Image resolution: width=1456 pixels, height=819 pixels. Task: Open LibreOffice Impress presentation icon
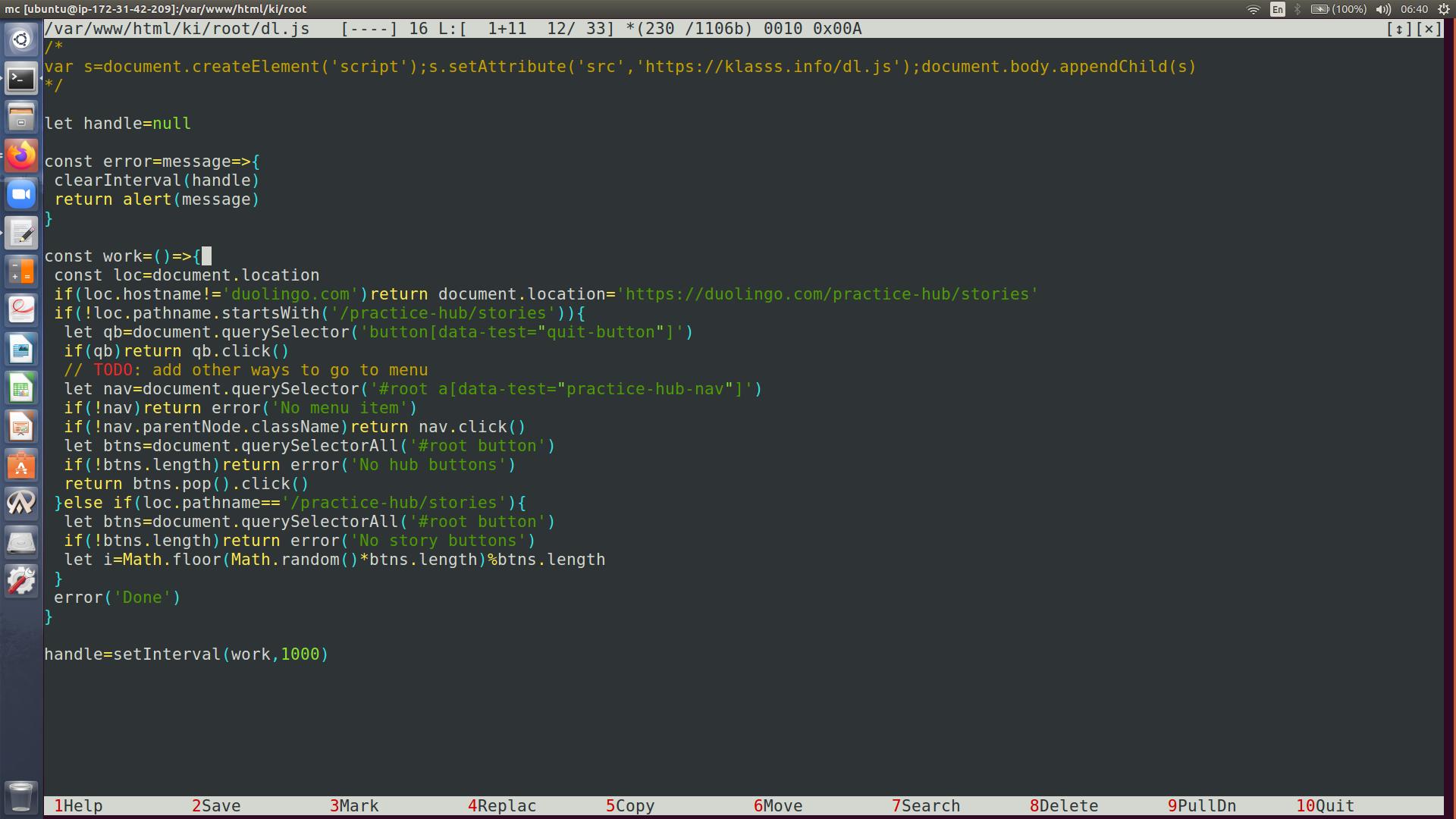coord(21,427)
